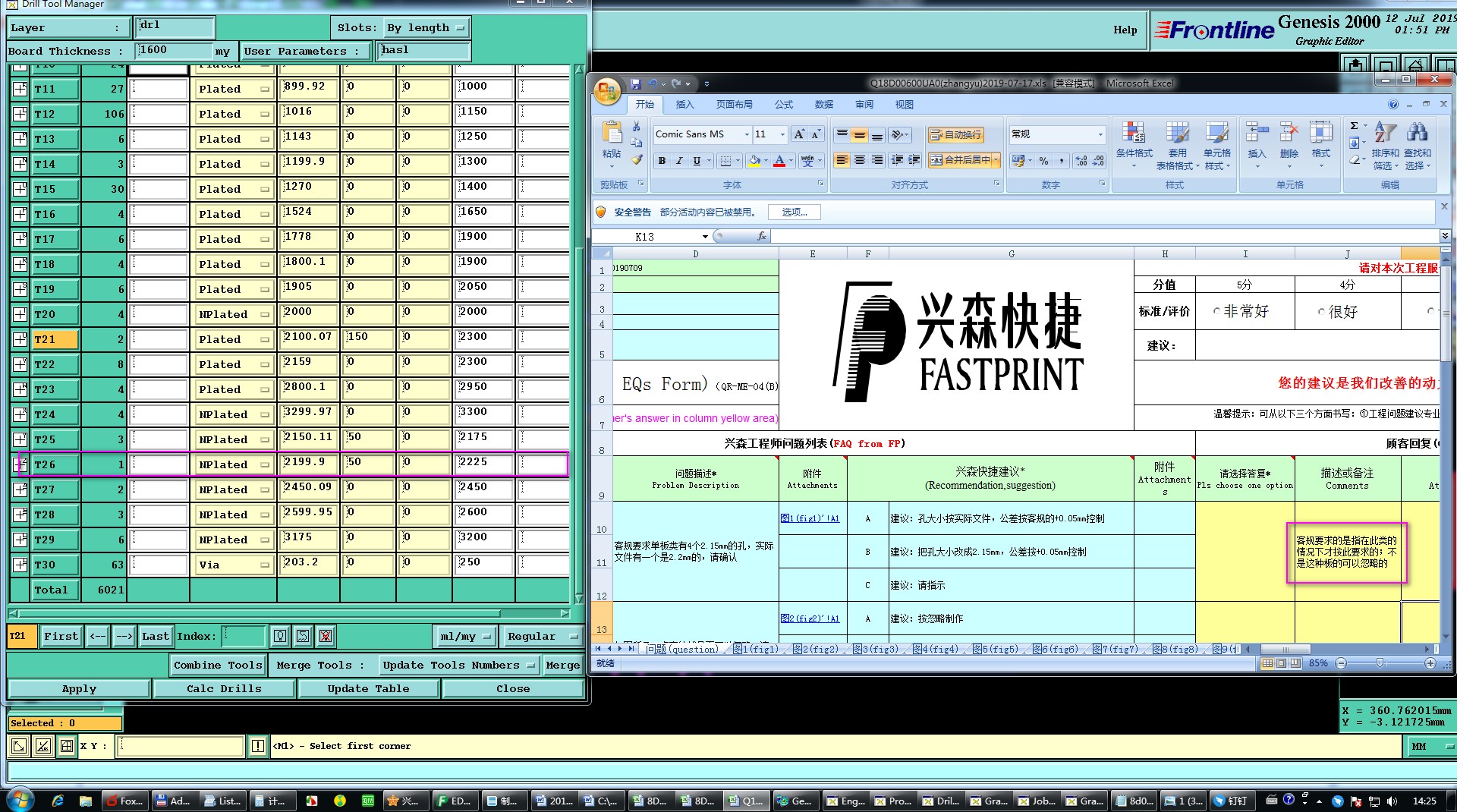
Task: Toggle italic formatting in Excel
Action: [679, 160]
